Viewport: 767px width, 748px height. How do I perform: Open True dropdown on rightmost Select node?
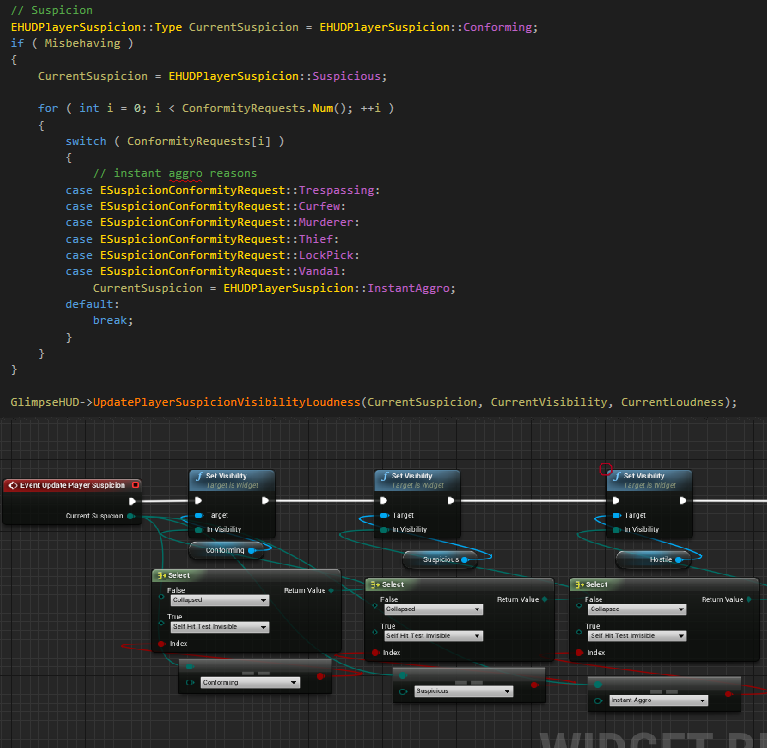[637, 636]
